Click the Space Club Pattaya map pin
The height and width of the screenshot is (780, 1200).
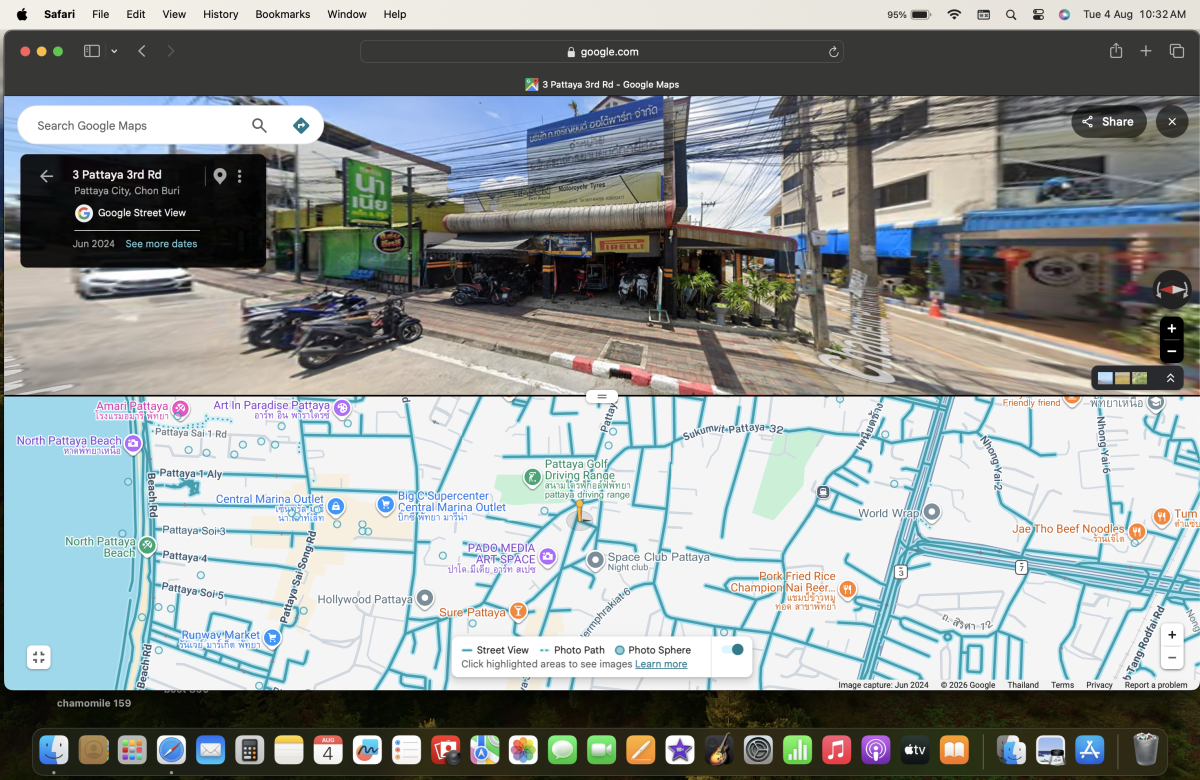point(595,560)
